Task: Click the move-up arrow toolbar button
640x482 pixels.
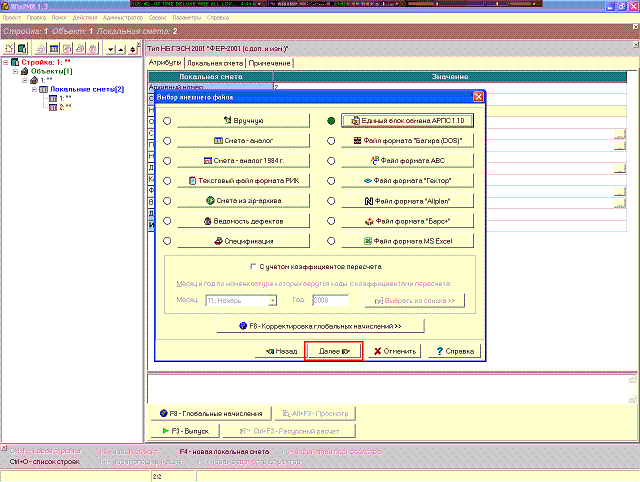Action: click(121, 49)
